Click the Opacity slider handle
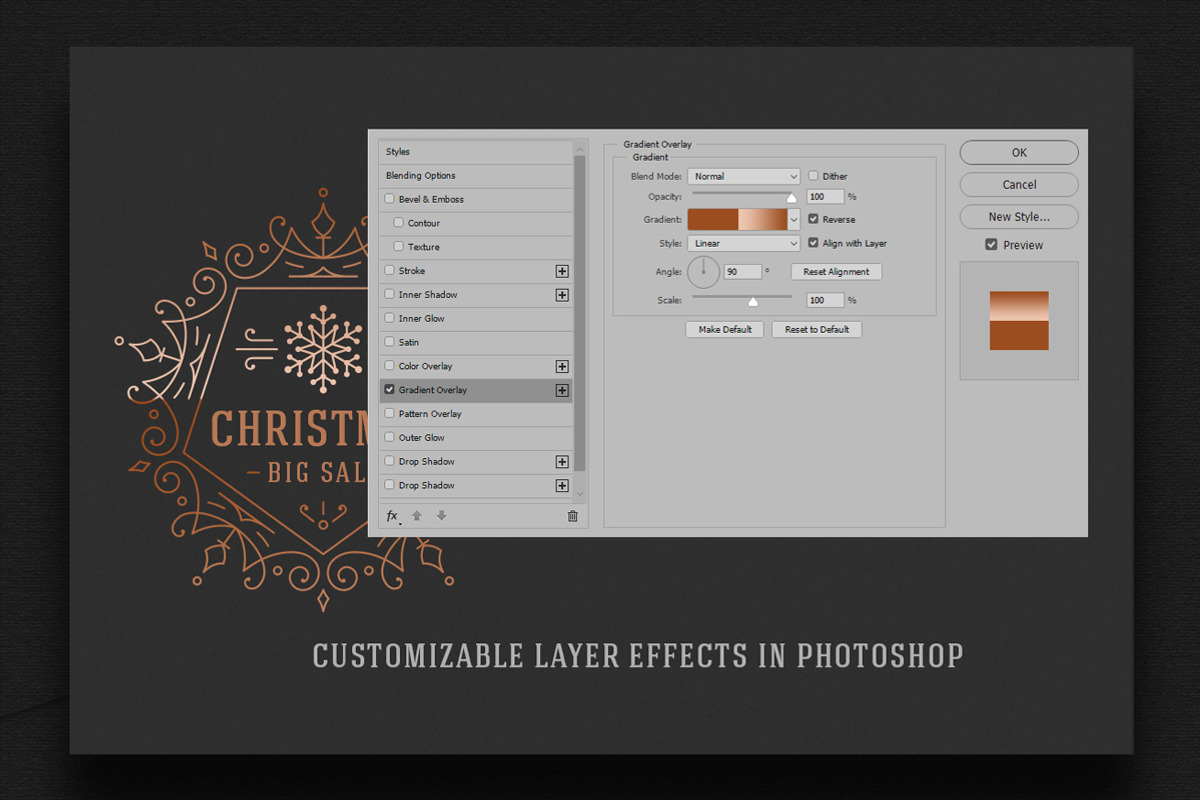This screenshot has width=1200, height=800. (x=792, y=198)
